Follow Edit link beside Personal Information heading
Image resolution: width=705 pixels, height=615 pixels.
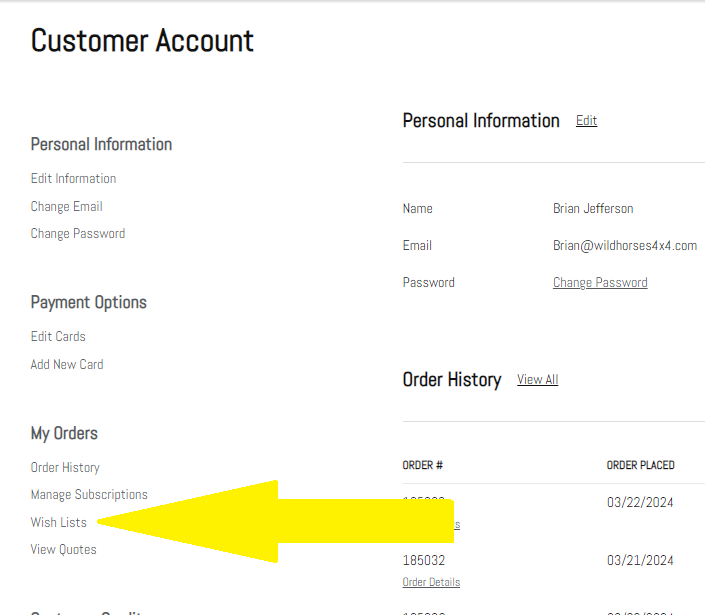(x=586, y=120)
